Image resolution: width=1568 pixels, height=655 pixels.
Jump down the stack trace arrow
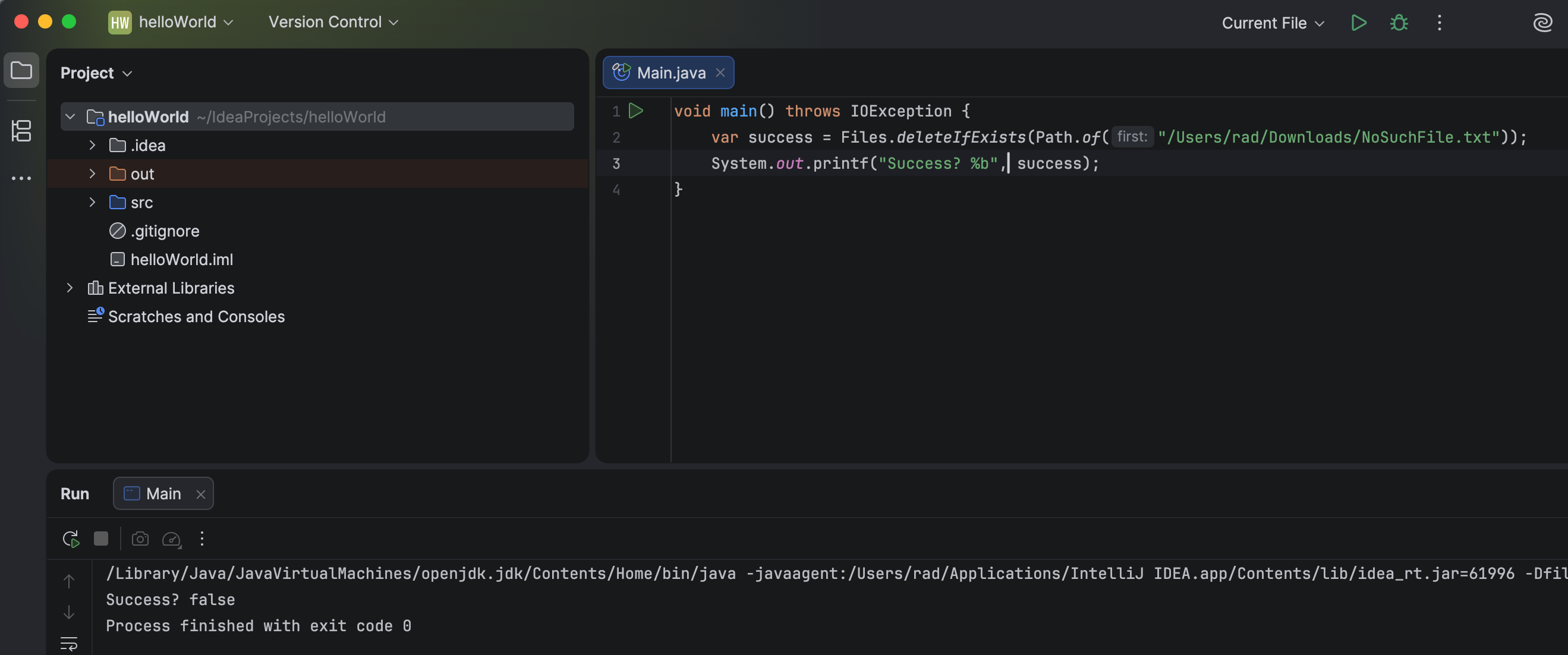coord(69,612)
